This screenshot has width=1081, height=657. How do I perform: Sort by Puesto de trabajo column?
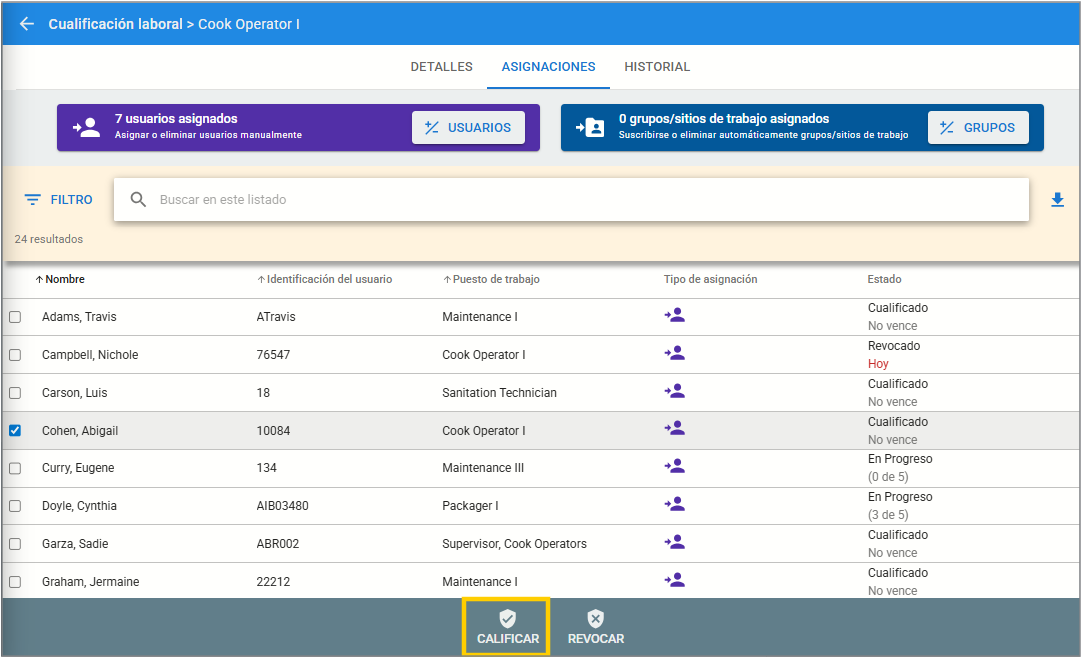click(495, 279)
